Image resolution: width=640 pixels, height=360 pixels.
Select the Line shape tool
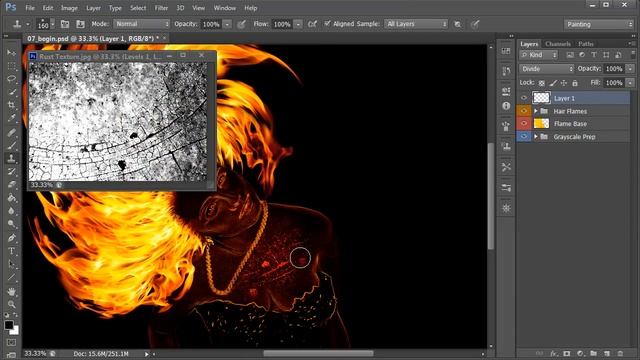click(11, 278)
